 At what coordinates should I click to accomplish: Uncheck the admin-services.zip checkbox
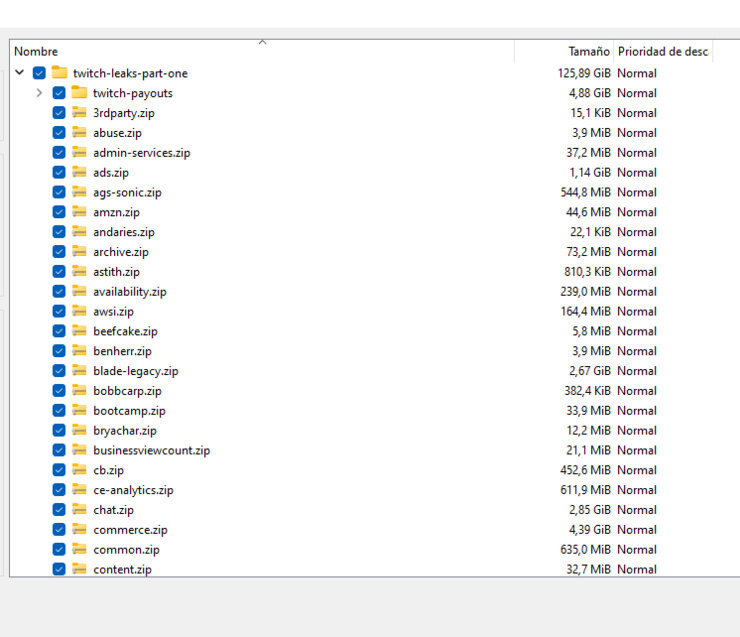[59, 153]
